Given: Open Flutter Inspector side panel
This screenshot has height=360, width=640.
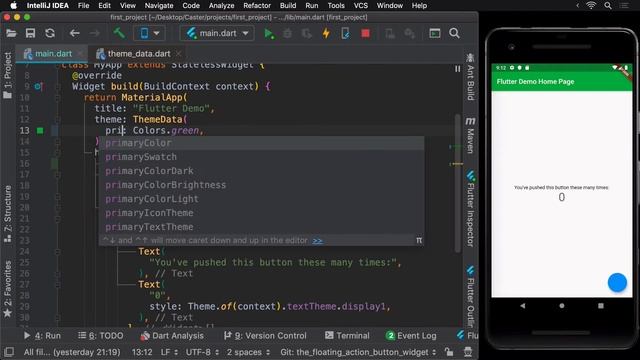Looking at the screenshot, I should tap(470, 209).
